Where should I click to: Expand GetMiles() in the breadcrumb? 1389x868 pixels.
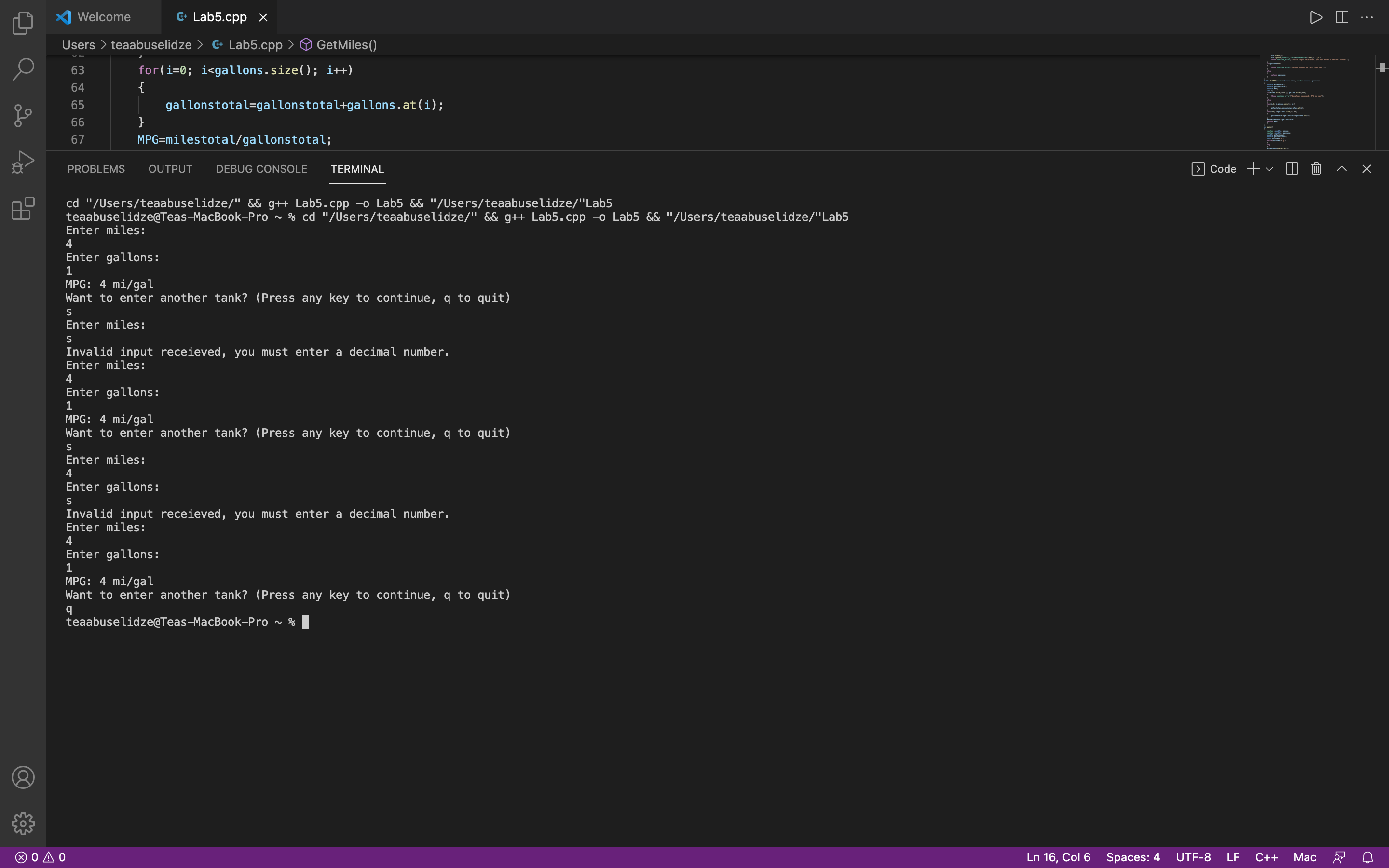[x=347, y=44]
